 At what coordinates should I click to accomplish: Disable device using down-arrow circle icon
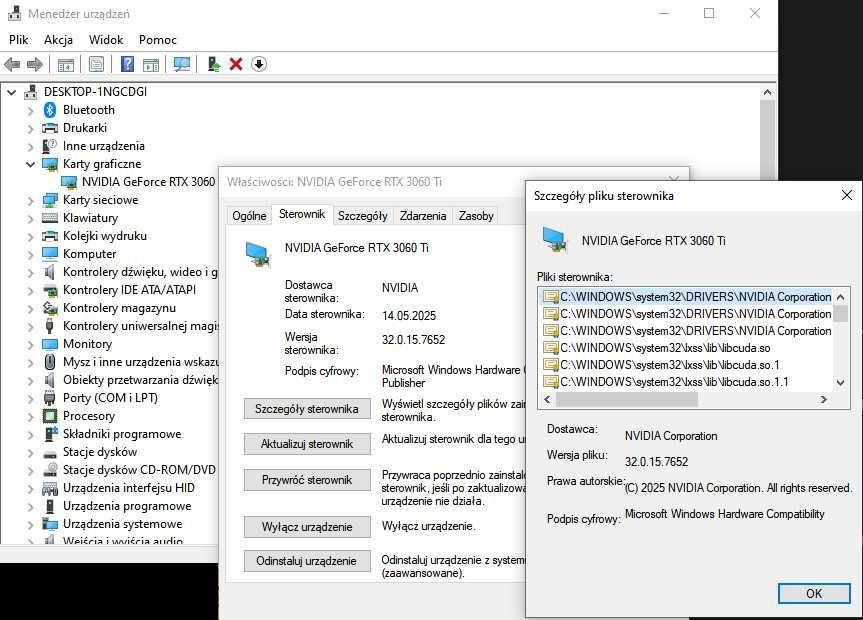point(259,64)
